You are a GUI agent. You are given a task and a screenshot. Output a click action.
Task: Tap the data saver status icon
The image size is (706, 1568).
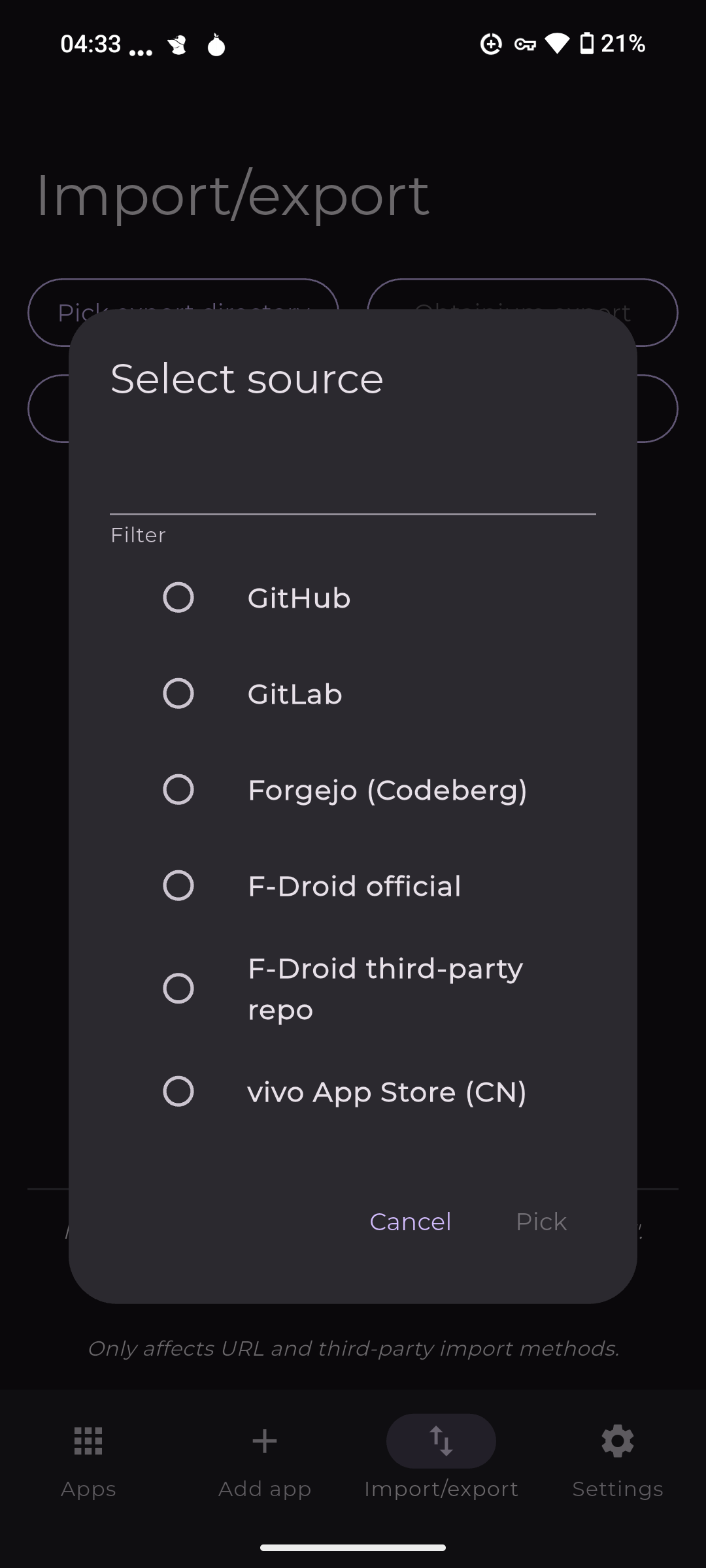click(491, 44)
